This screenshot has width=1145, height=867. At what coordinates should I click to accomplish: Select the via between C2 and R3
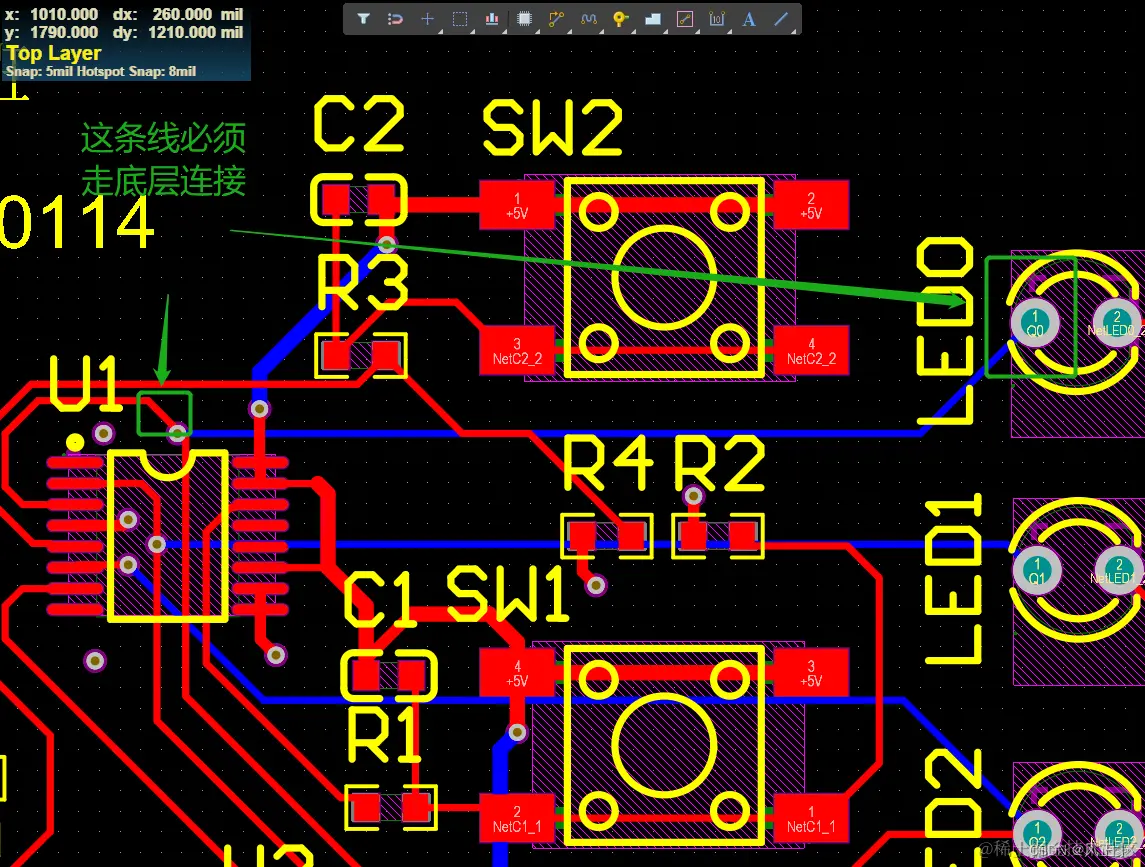(387, 244)
